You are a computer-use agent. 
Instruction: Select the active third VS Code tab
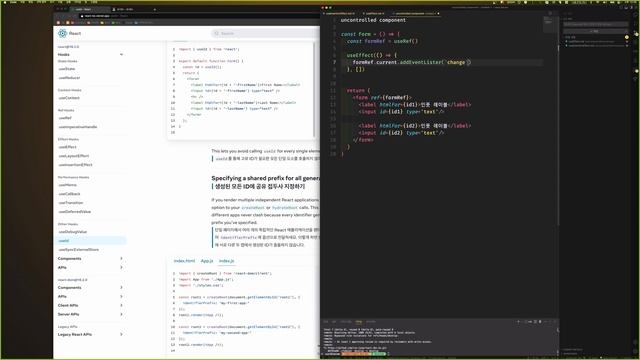tap(416, 13)
